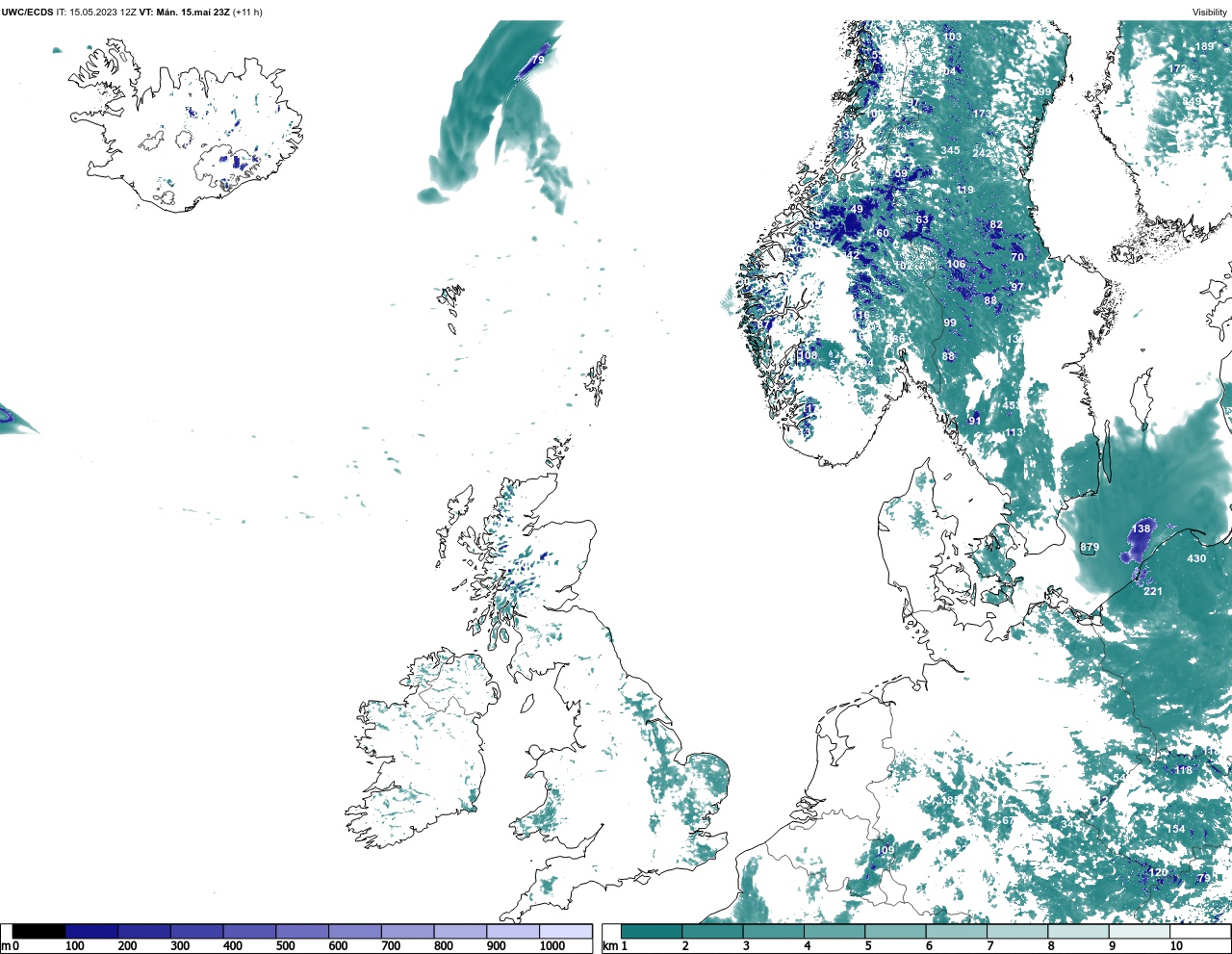Click the 2–3 km teal legend swatch
Image resolution: width=1232 pixels, height=954 pixels.
coord(712,931)
